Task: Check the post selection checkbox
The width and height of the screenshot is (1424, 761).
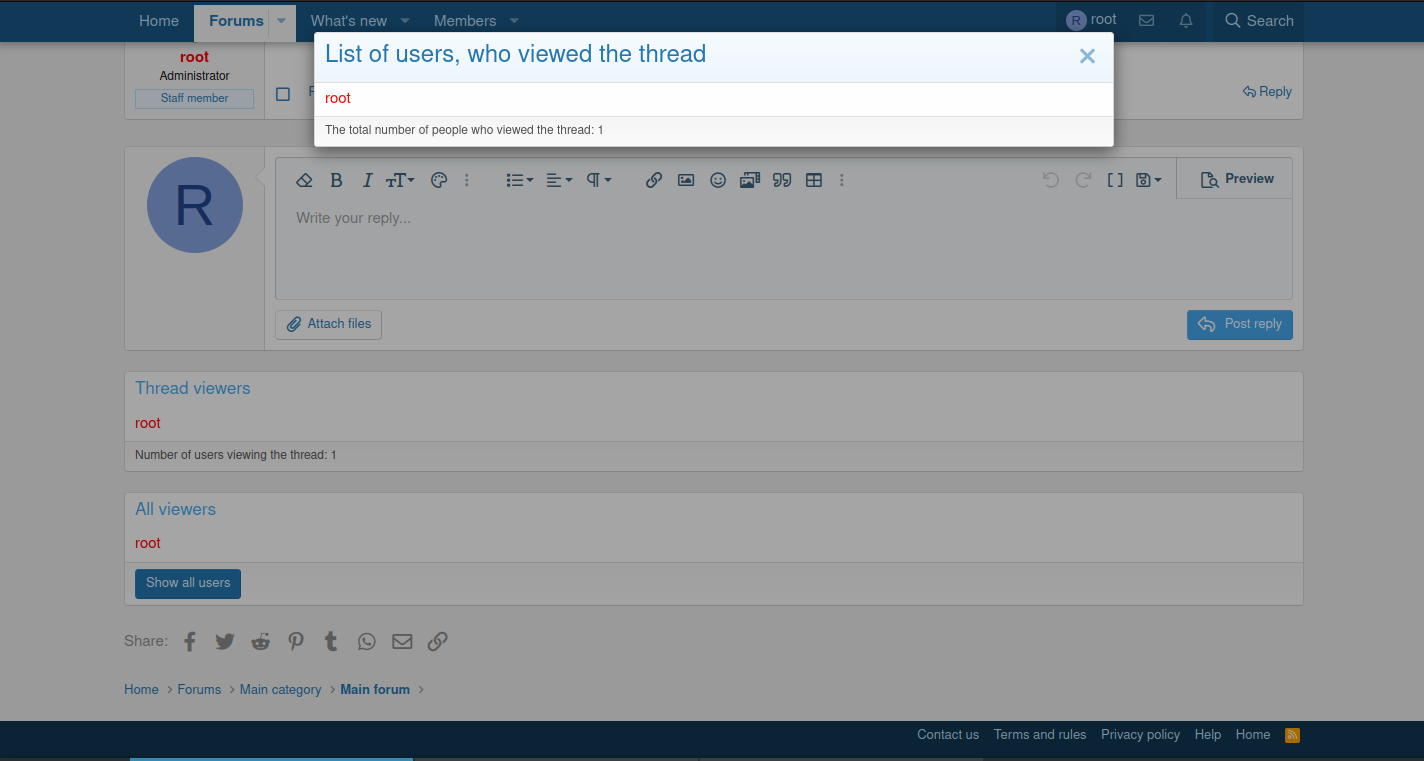Action: pos(283,94)
